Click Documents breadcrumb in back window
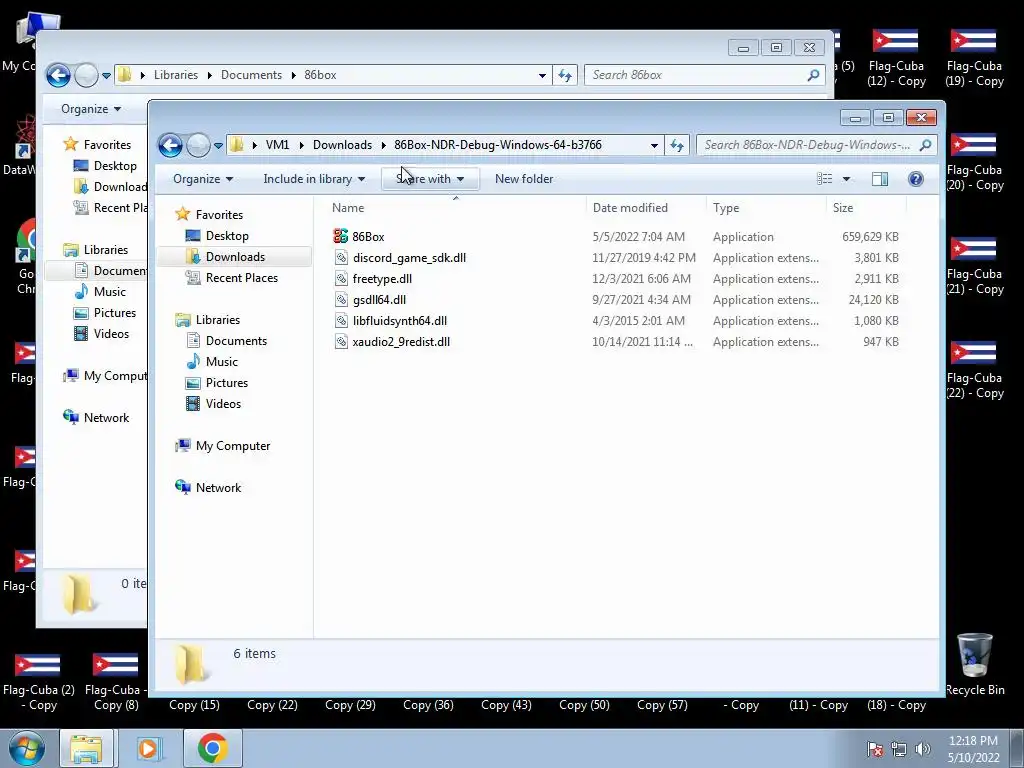Image resolution: width=1024 pixels, height=768 pixels. tap(251, 75)
